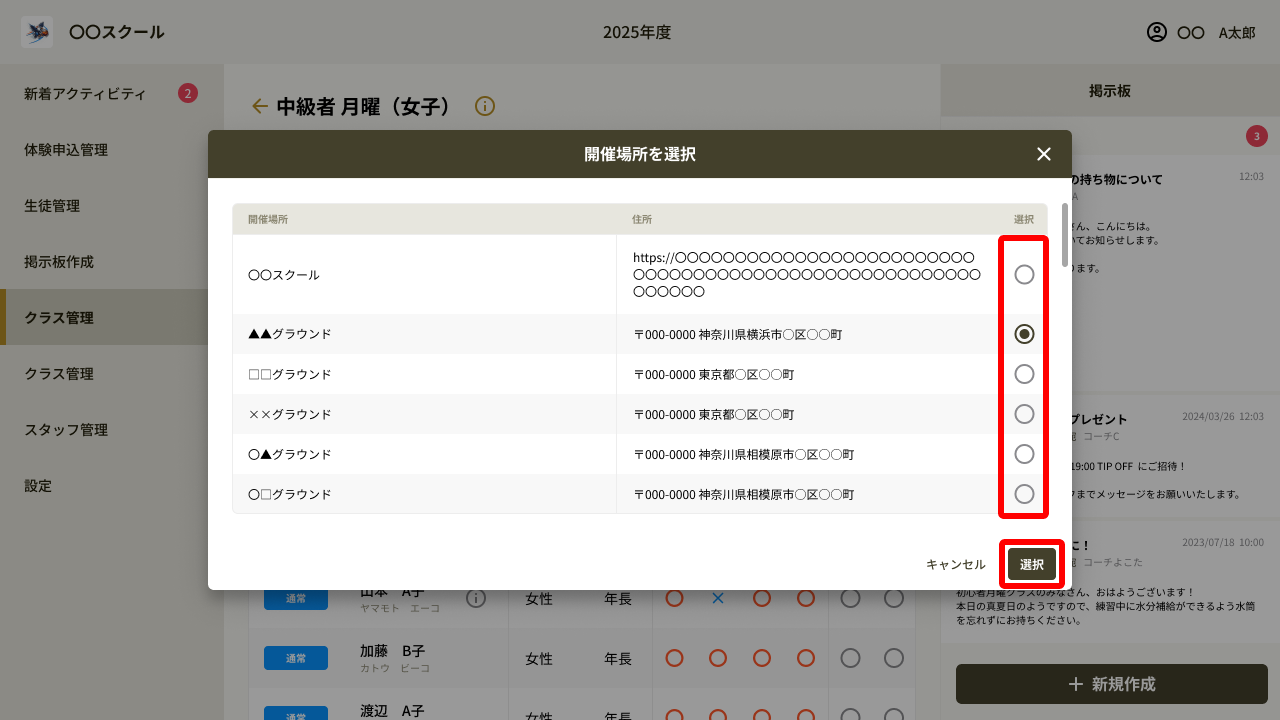Click the user account icon in header

pyautogui.click(x=1157, y=32)
